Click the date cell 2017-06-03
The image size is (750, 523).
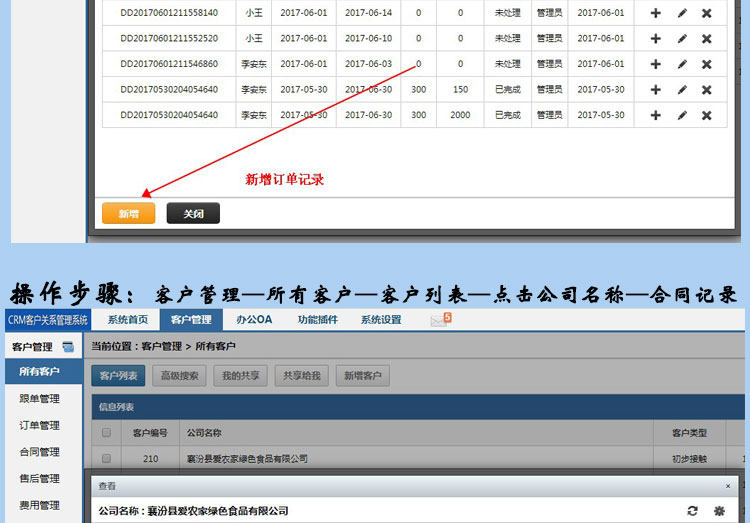pyautogui.click(x=368, y=64)
